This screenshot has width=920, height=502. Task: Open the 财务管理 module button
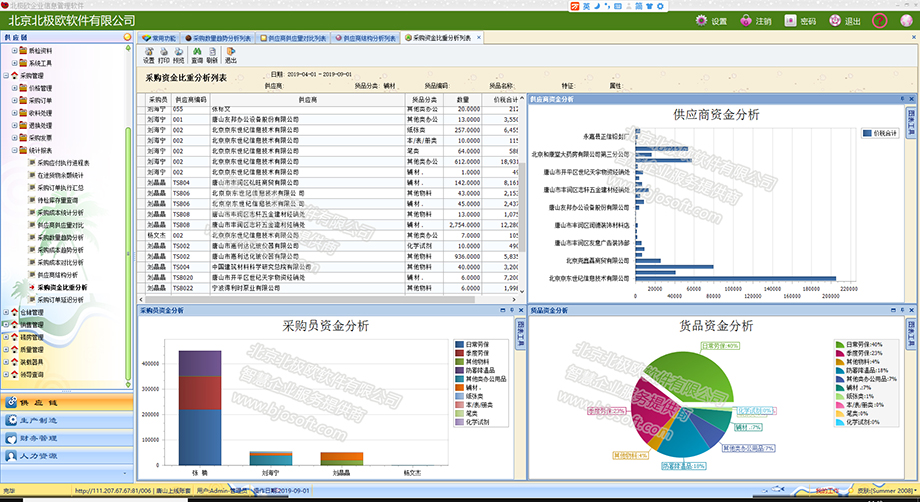click(x=67, y=437)
